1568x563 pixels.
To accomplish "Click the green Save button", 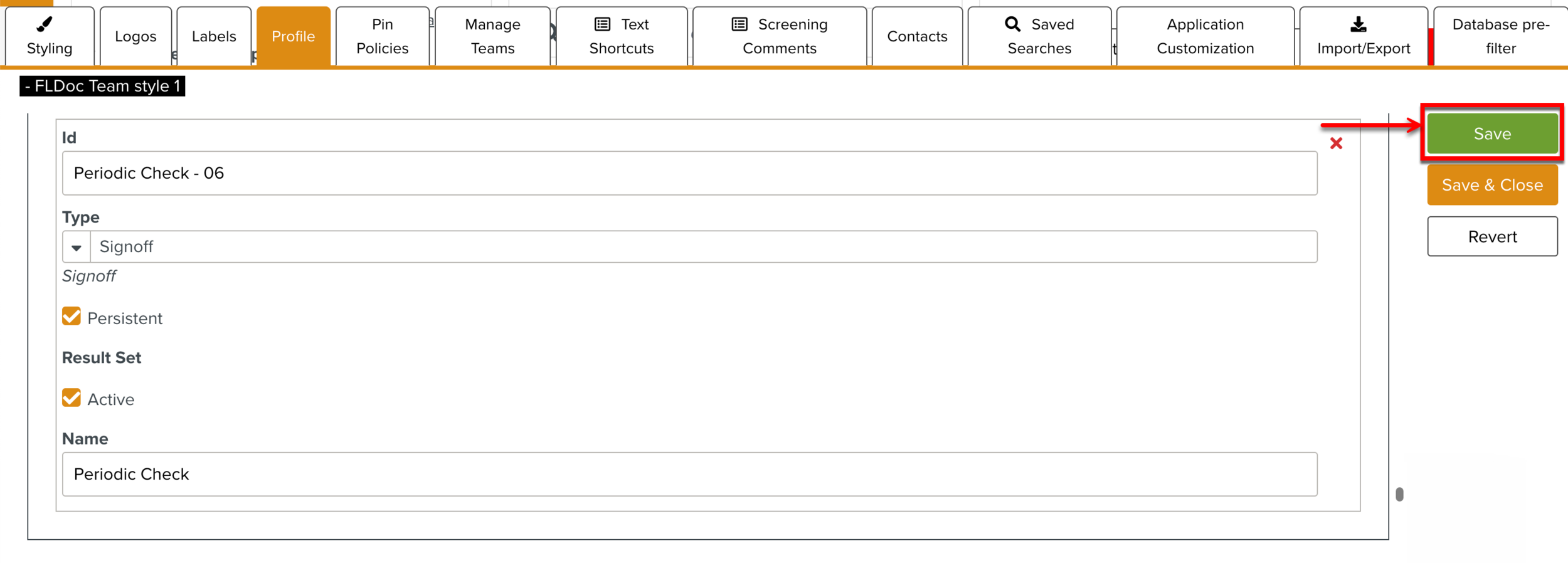I will coord(1491,134).
